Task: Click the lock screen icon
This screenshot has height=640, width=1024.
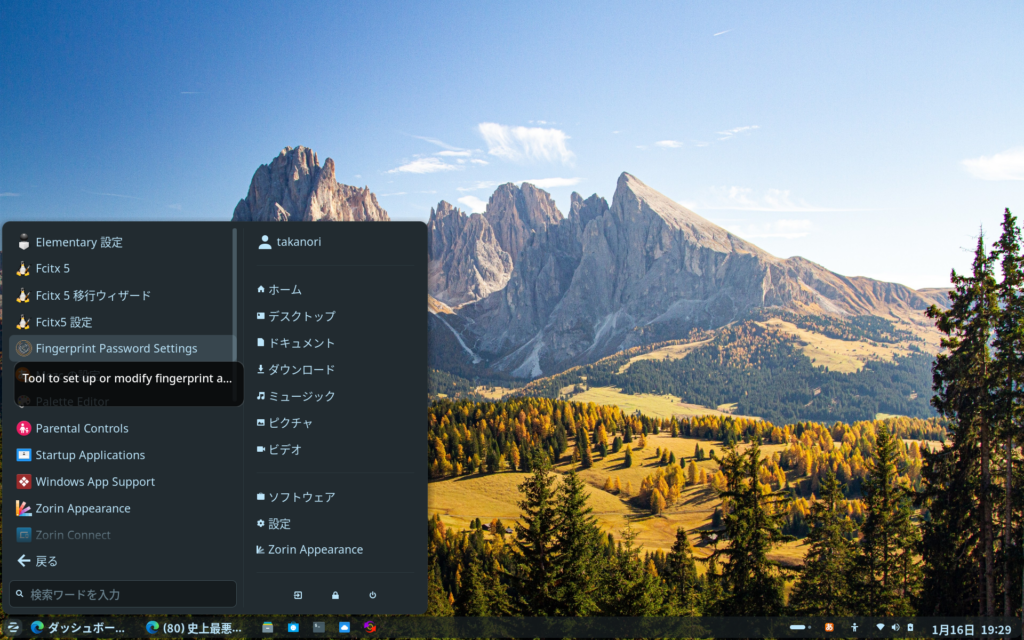Action: 335,595
